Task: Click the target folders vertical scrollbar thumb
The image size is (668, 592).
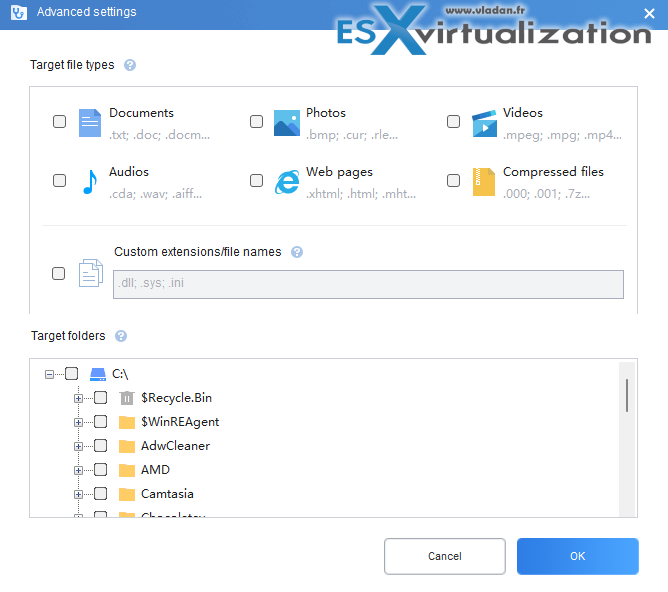Action: [627, 395]
